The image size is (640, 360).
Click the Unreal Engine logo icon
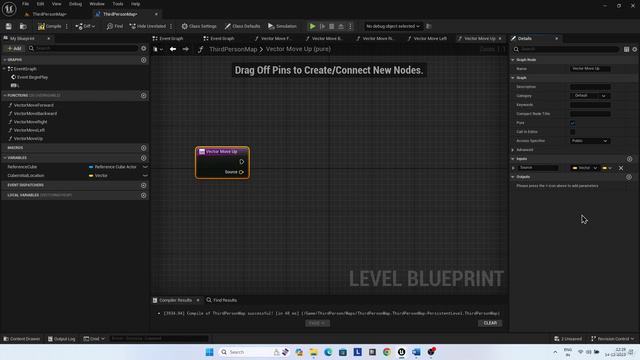[9, 8]
